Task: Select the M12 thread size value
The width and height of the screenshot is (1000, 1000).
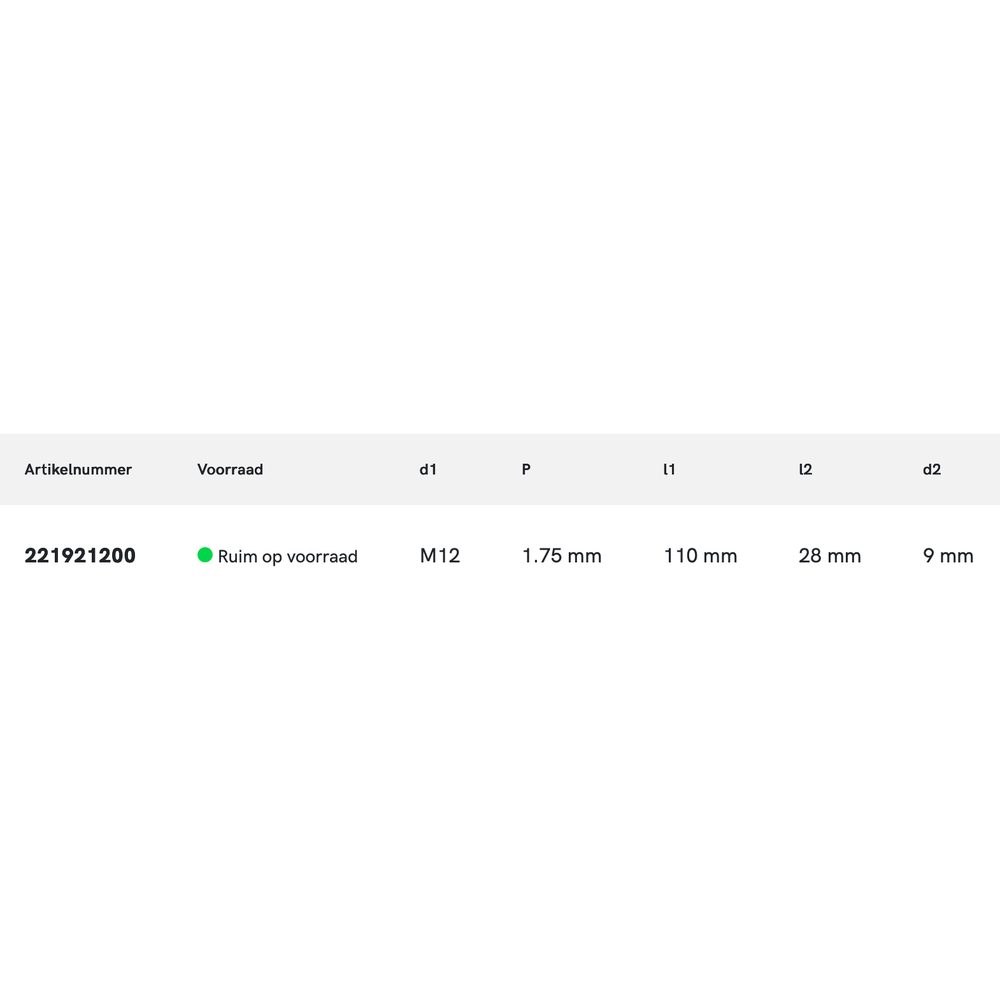Action: (440, 556)
